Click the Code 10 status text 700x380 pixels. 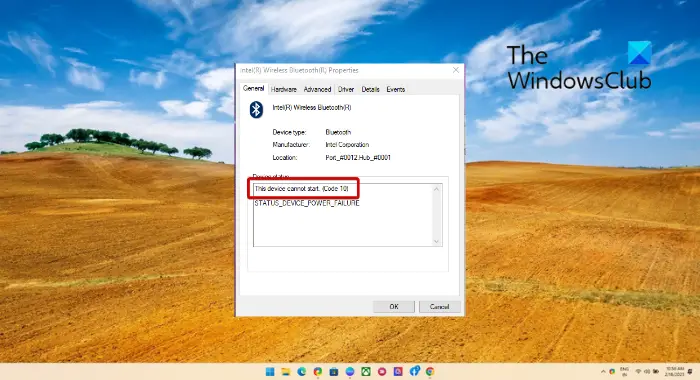click(301, 189)
